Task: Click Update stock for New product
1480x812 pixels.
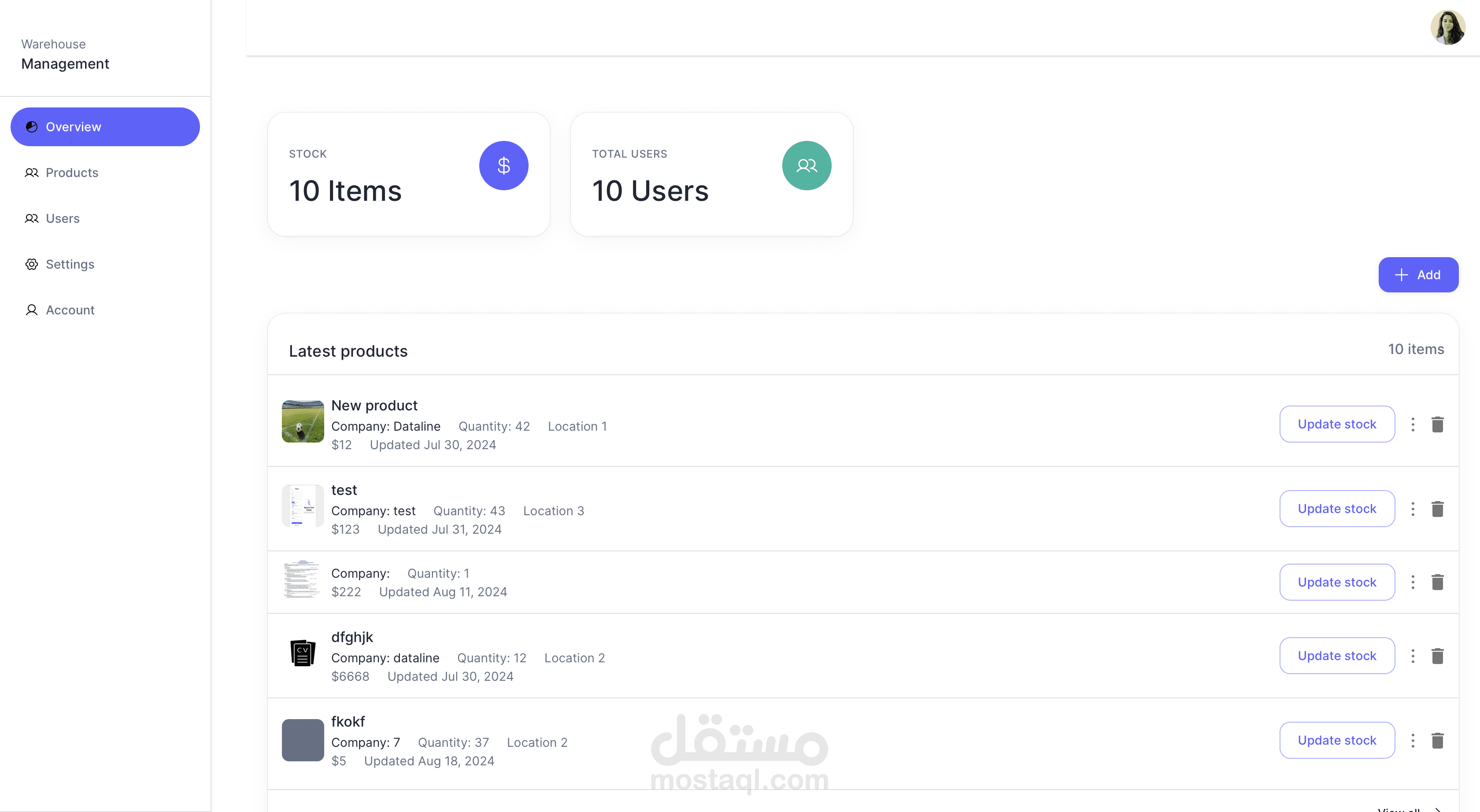Action: click(x=1336, y=424)
